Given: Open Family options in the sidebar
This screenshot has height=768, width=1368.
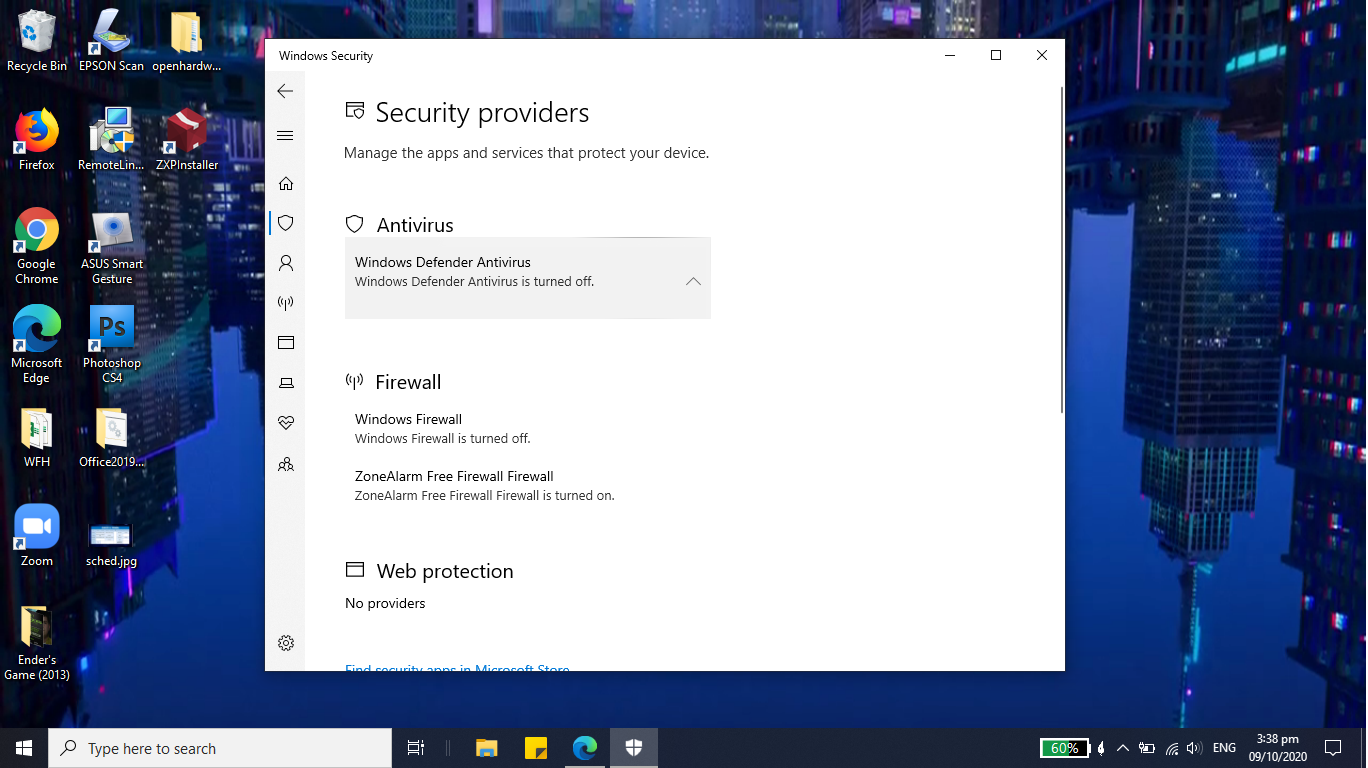Looking at the screenshot, I should 286,464.
